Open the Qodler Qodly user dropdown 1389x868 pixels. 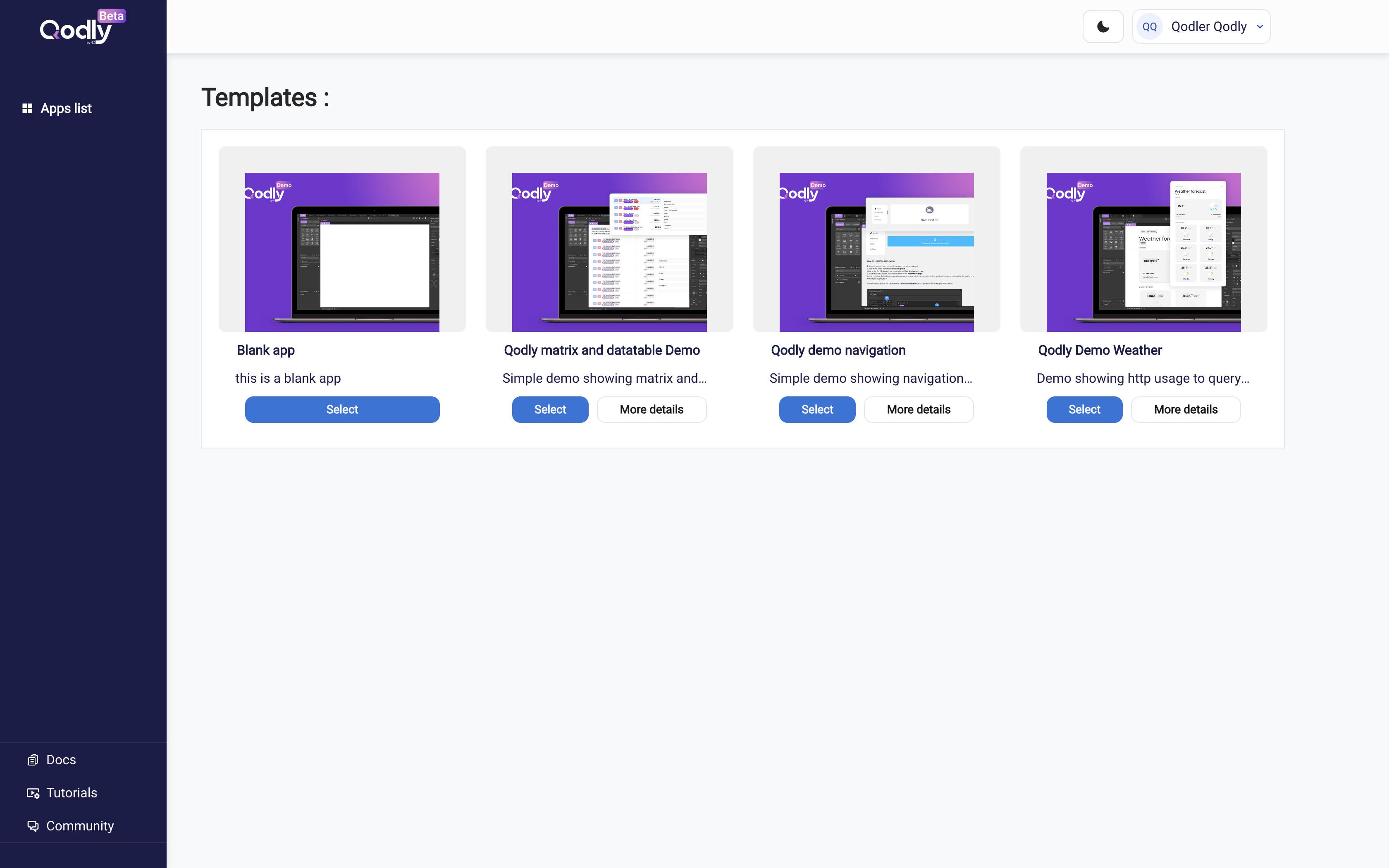pyautogui.click(x=1201, y=26)
